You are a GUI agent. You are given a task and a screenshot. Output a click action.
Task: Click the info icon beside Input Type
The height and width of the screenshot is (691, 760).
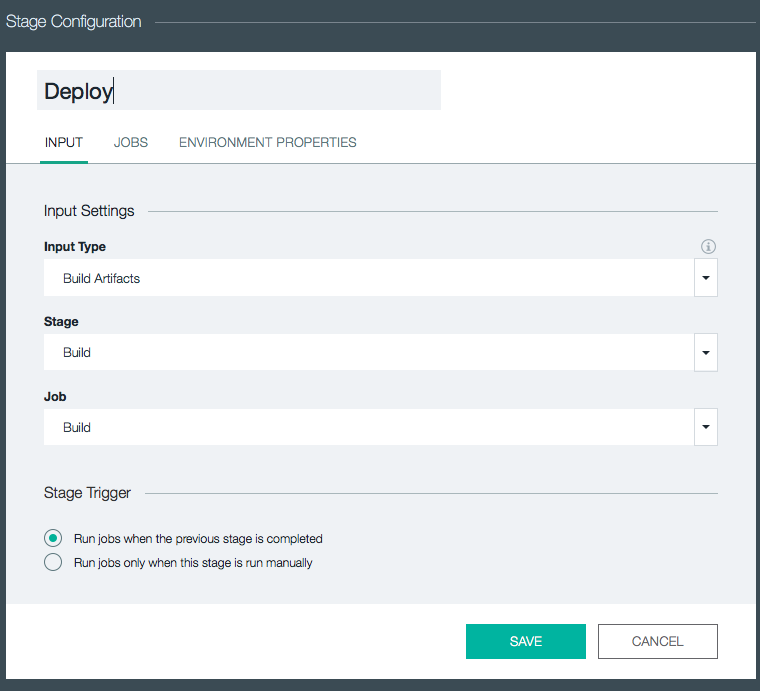[708, 247]
